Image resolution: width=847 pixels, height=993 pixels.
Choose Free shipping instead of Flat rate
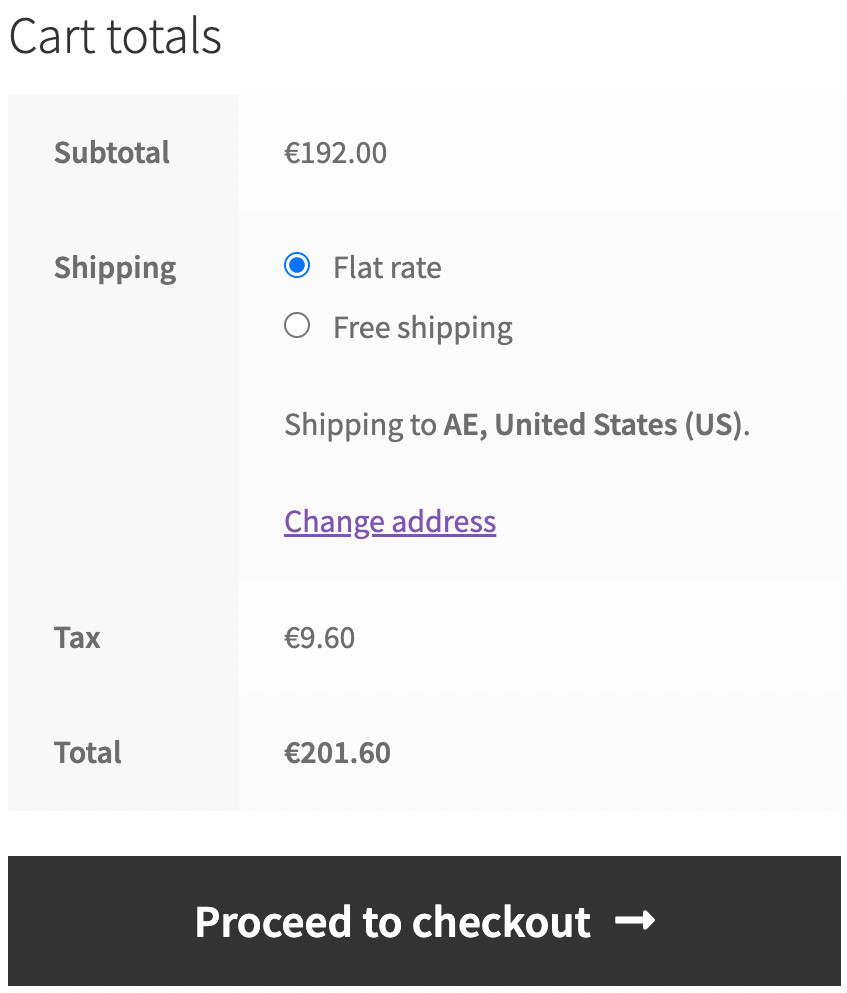[x=296, y=325]
